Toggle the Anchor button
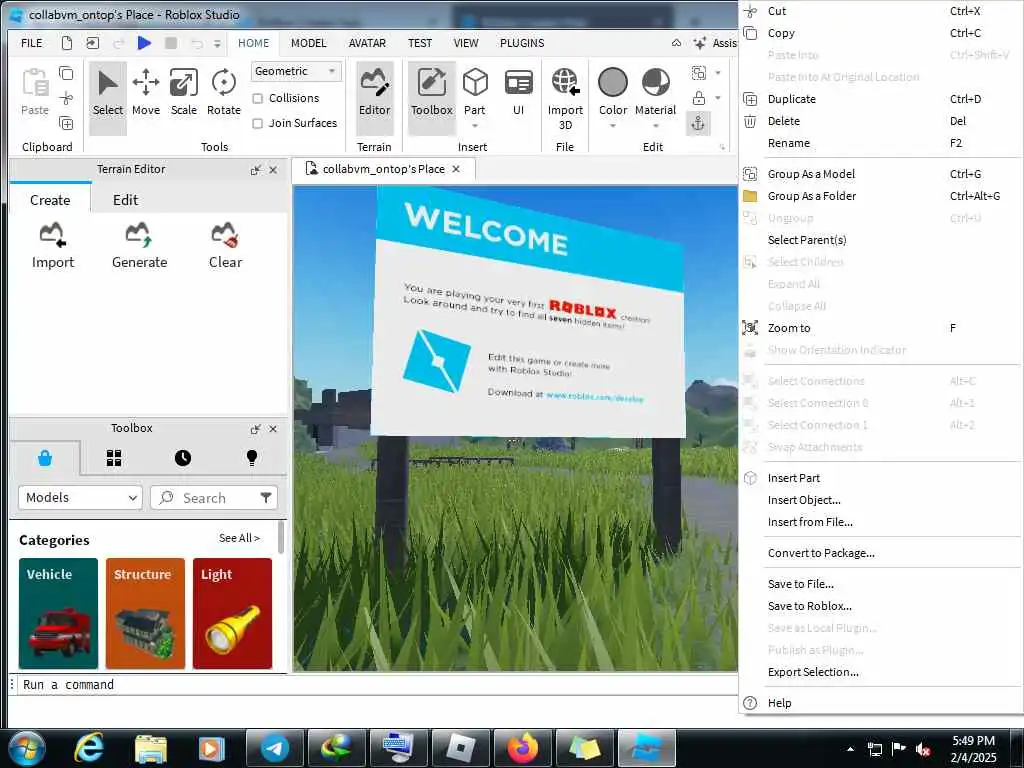The height and width of the screenshot is (768, 1024). click(x=698, y=123)
